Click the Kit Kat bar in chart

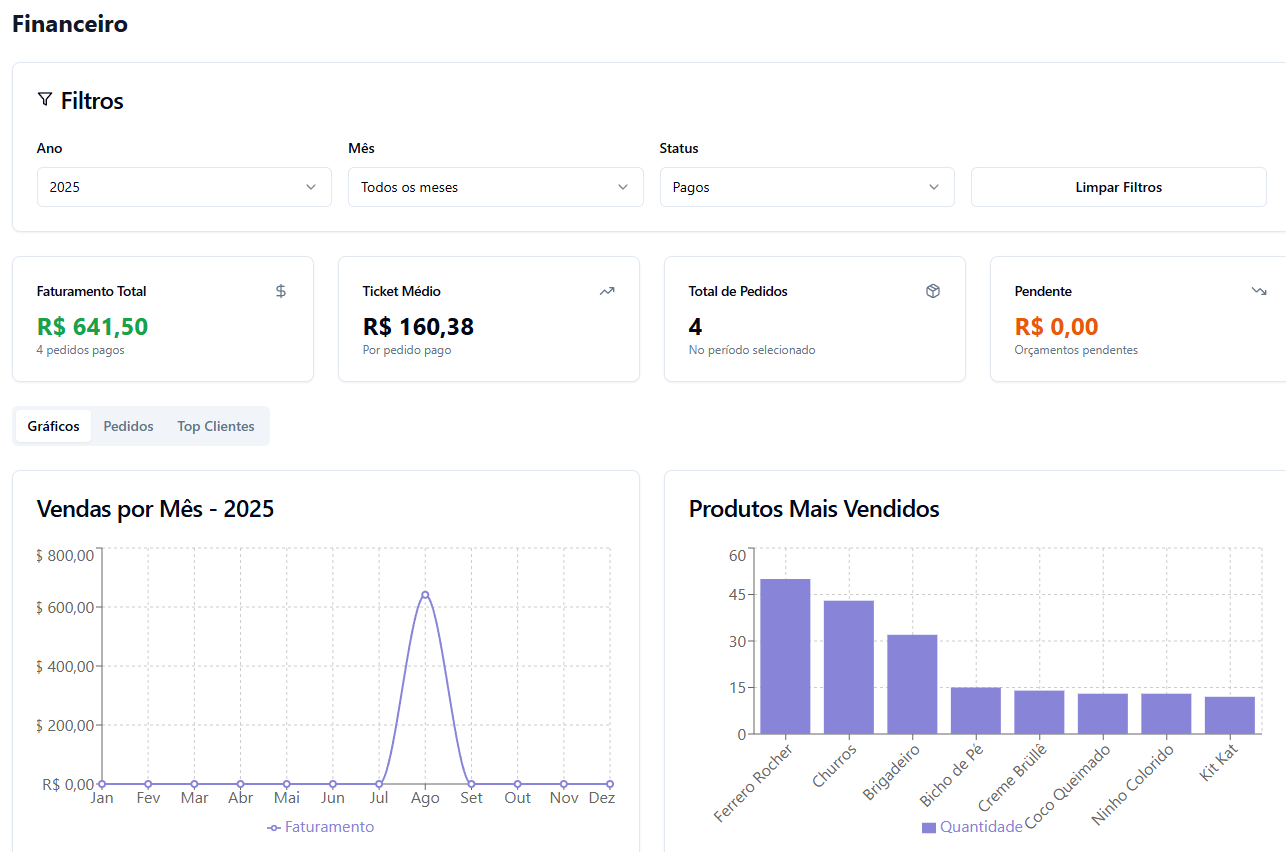(1229, 715)
